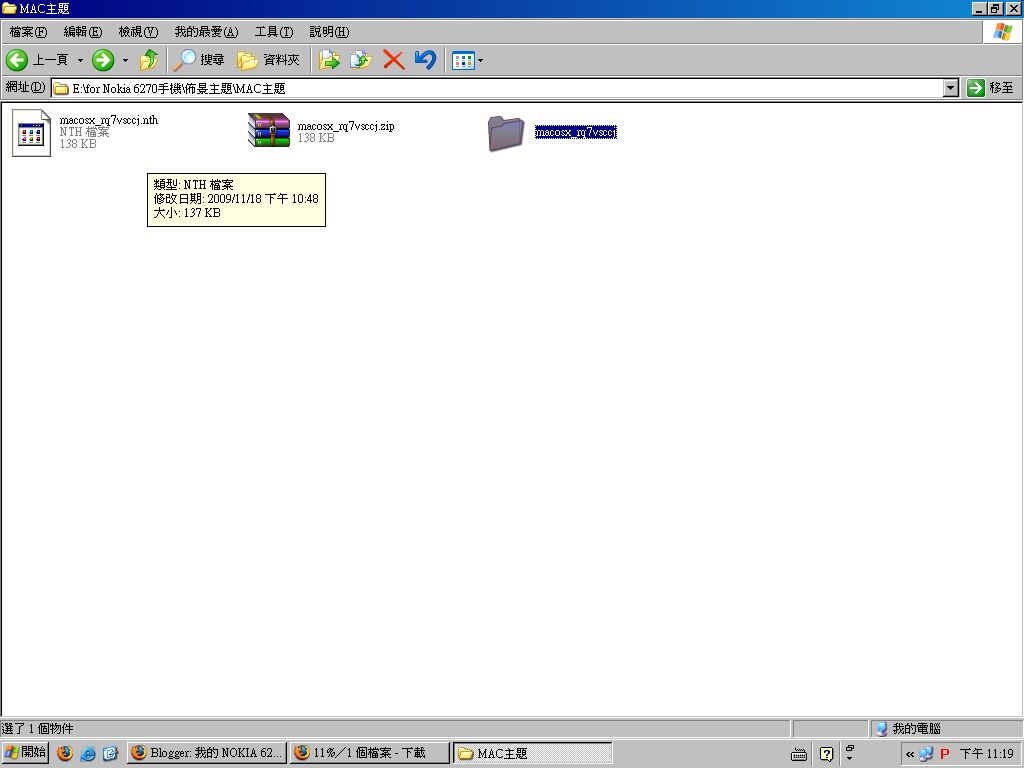Open the 說明(H) menu
The image size is (1024, 768).
(329, 32)
